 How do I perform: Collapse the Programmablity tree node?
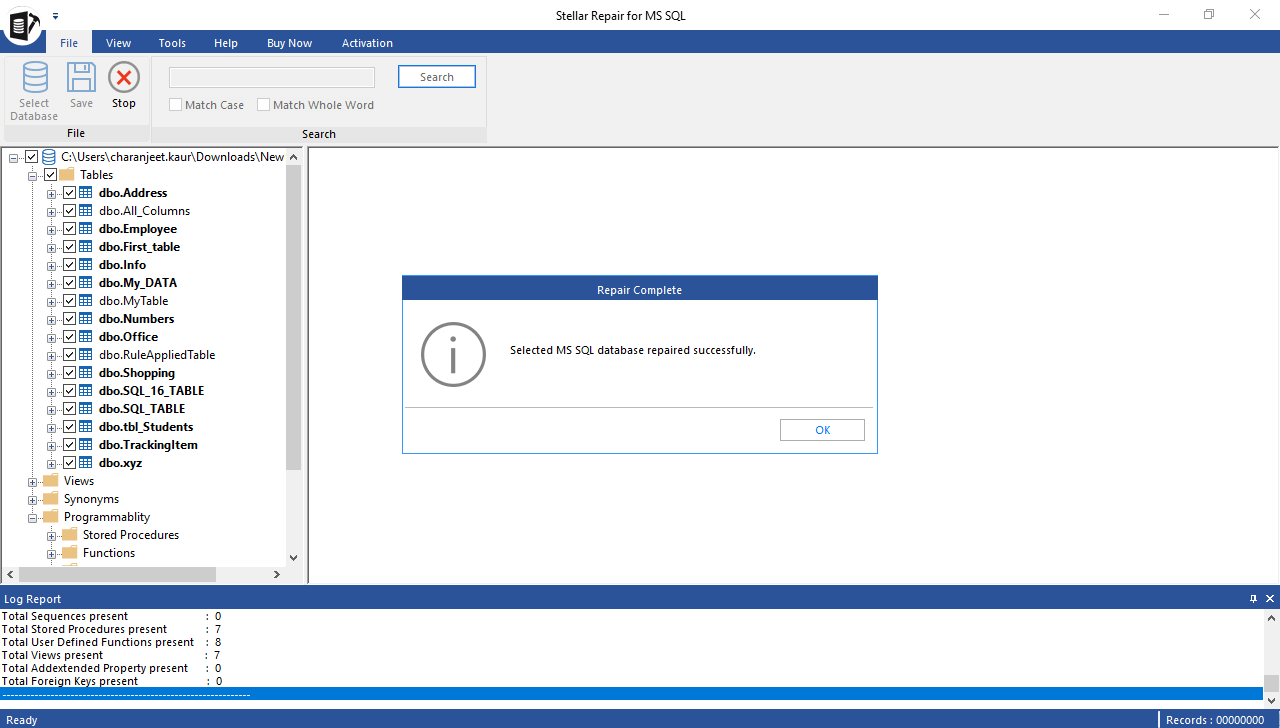pyautogui.click(x=33, y=517)
